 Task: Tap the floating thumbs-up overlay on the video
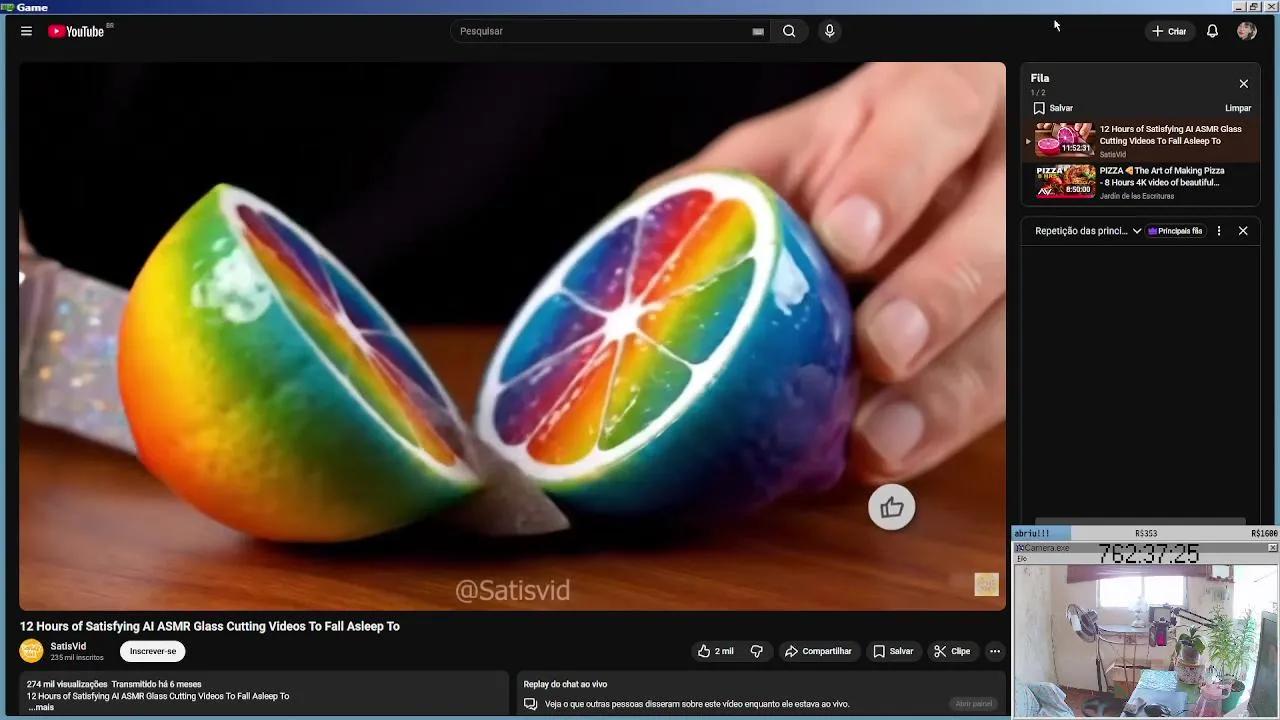(891, 507)
